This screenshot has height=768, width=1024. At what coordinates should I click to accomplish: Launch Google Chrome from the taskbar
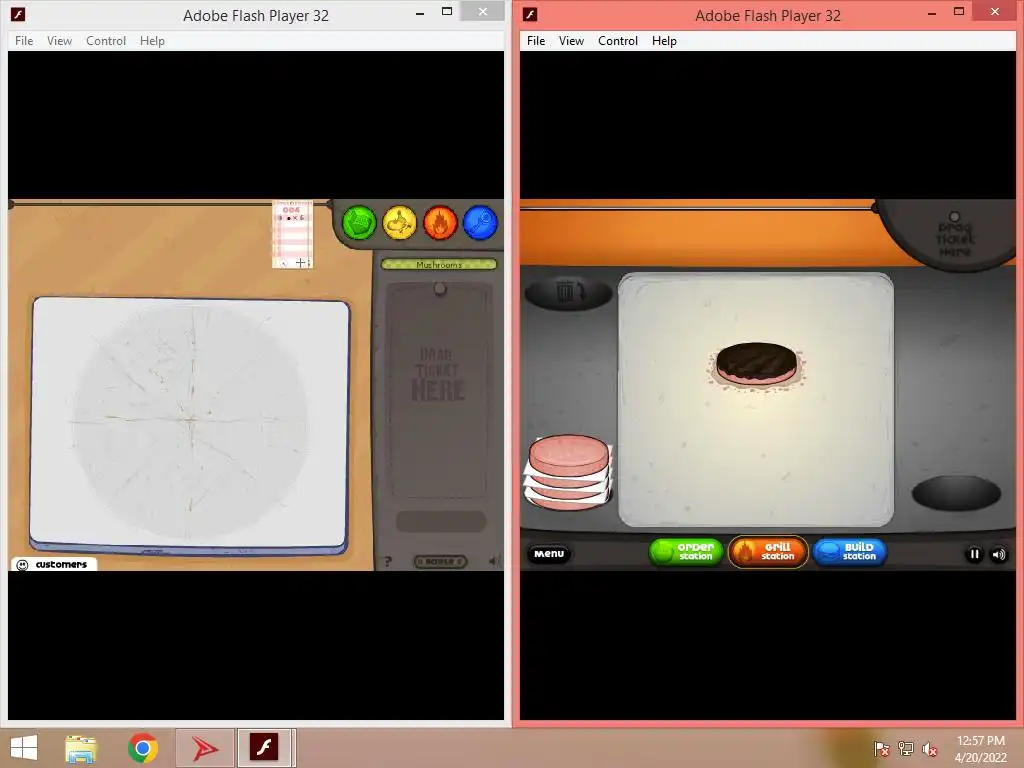click(142, 748)
